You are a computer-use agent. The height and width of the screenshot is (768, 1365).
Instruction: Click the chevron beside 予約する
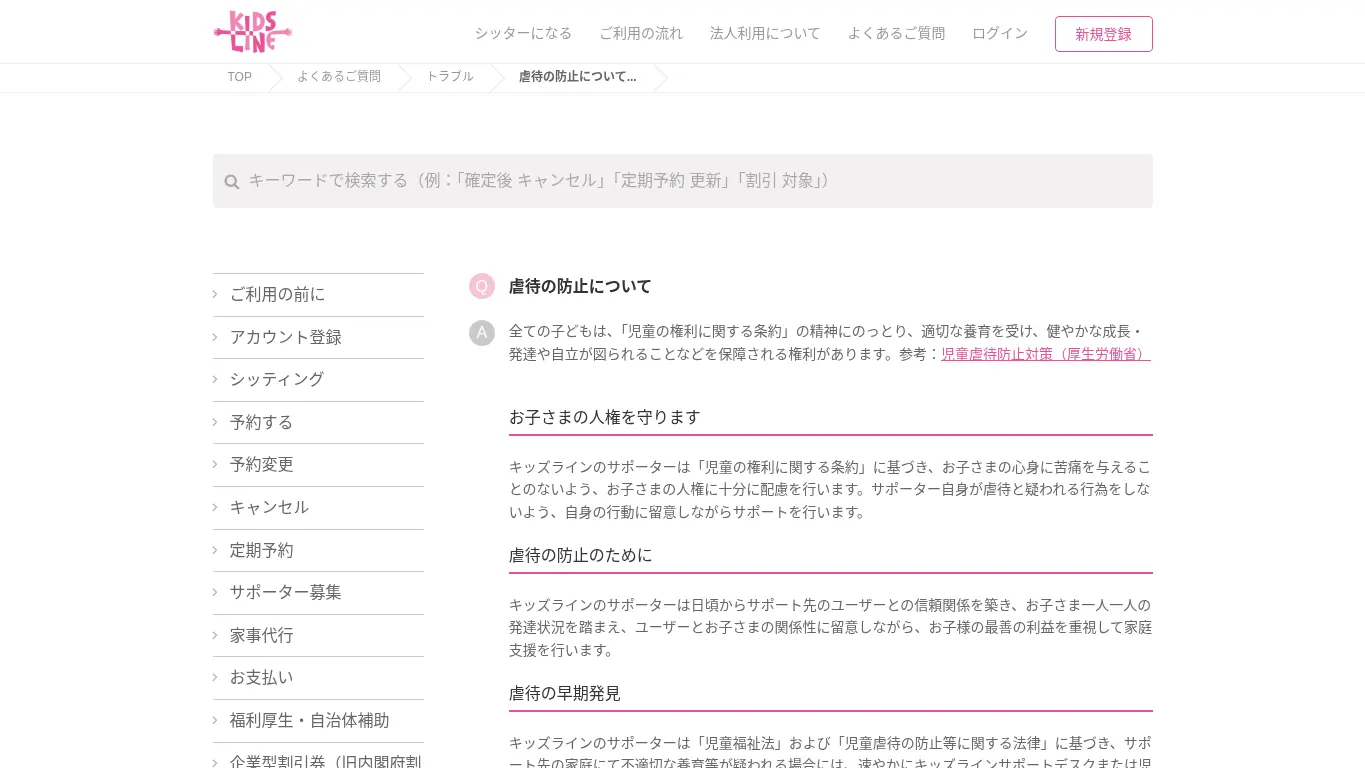click(x=215, y=422)
